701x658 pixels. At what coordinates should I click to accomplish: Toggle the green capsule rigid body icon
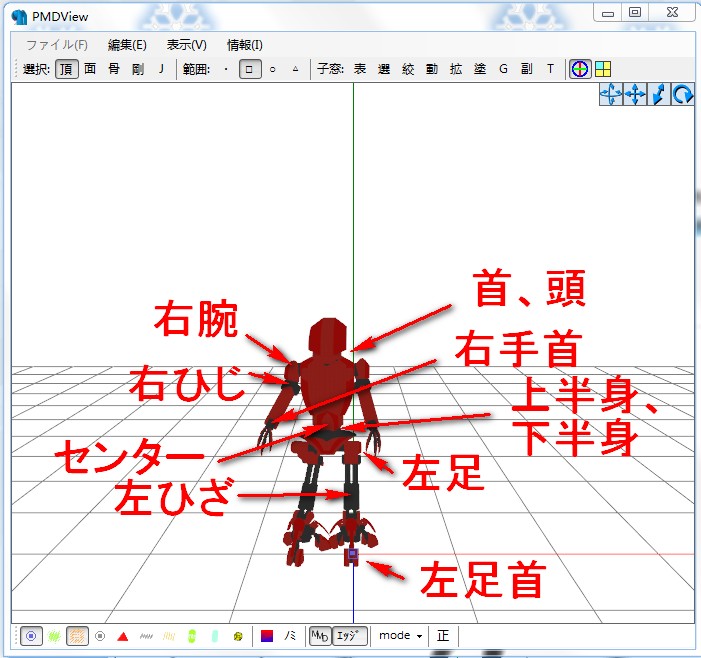click(192, 636)
